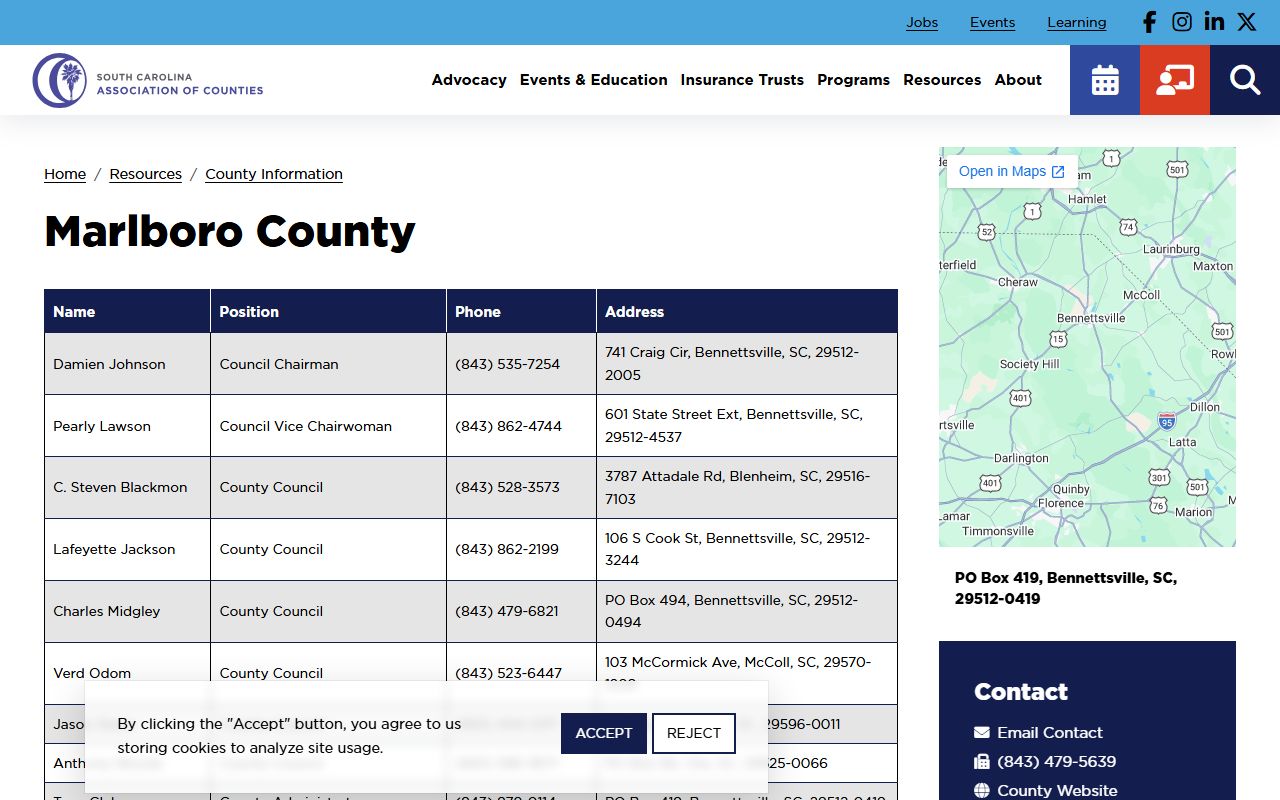Click the Name column header
1280x800 pixels.
(127, 311)
